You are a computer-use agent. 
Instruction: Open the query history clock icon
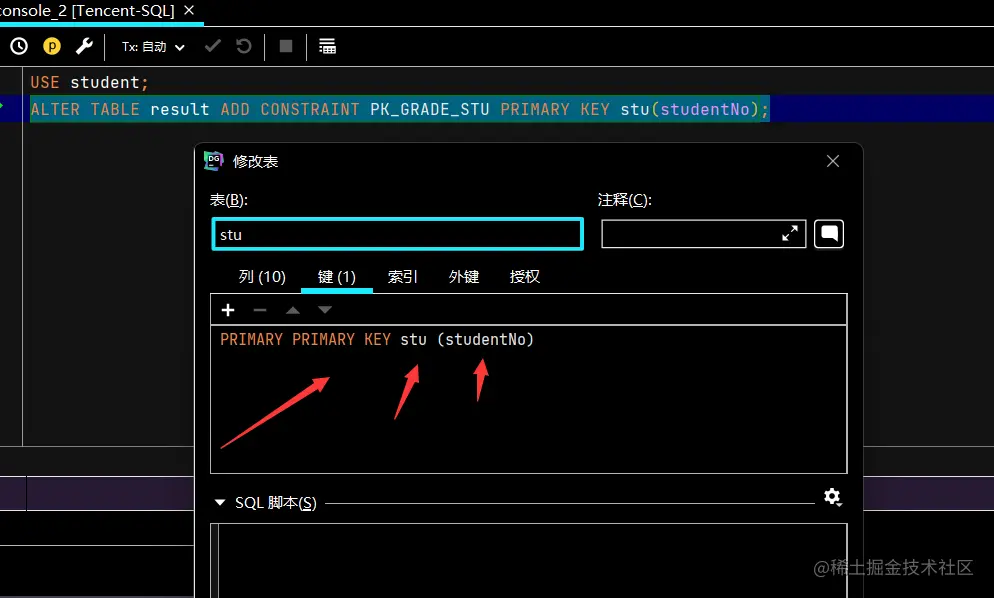pyautogui.click(x=19, y=46)
